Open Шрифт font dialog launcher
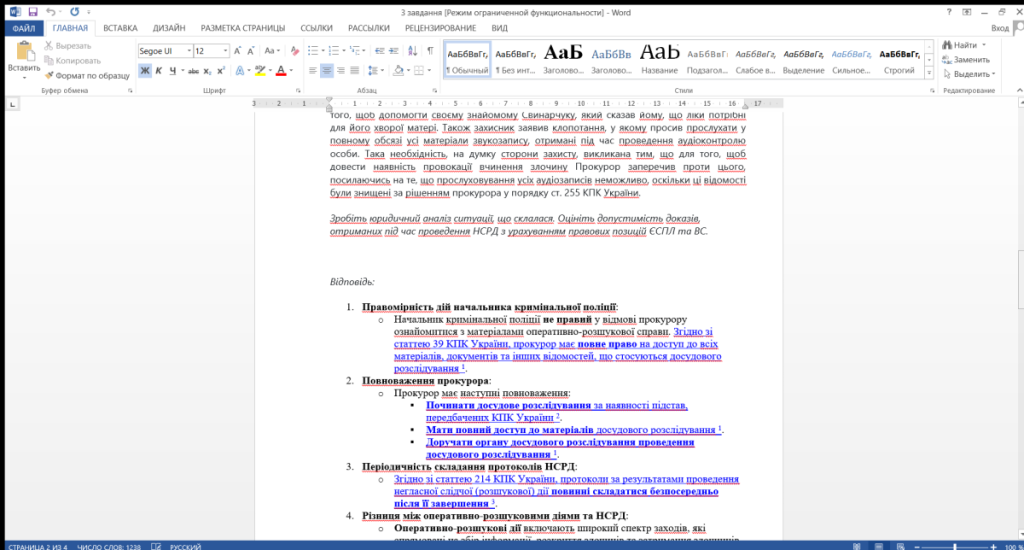The width and height of the screenshot is (1024, 550). (298, 91)
